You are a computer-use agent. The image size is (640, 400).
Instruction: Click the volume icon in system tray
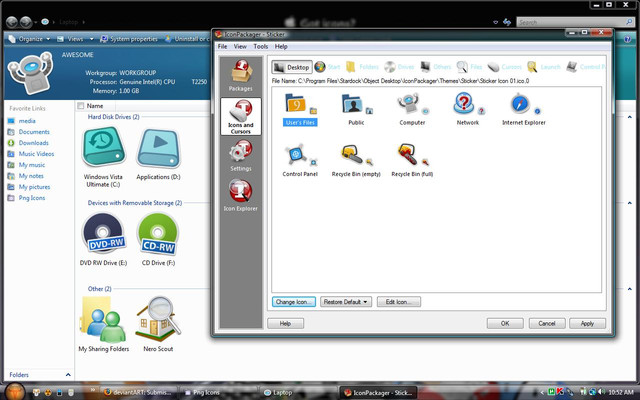(602, 392)
